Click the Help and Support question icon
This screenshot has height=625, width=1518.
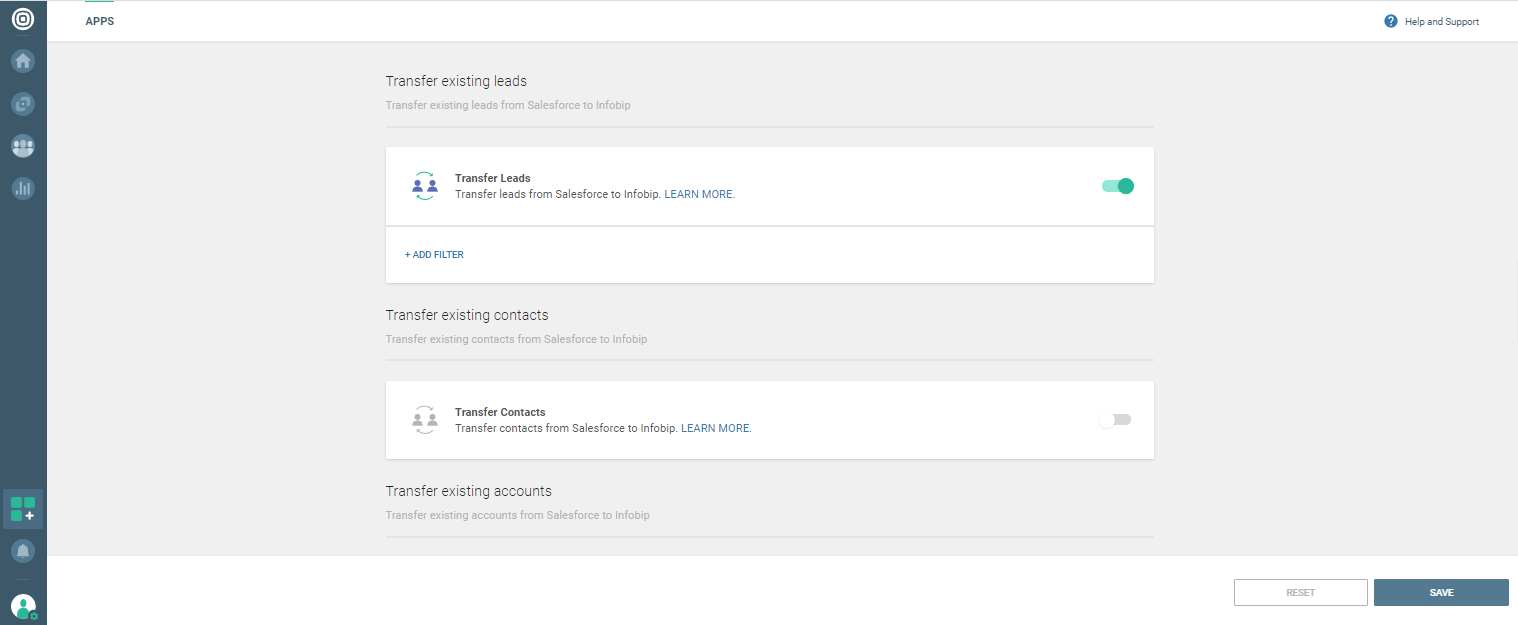click(1390, 21)
